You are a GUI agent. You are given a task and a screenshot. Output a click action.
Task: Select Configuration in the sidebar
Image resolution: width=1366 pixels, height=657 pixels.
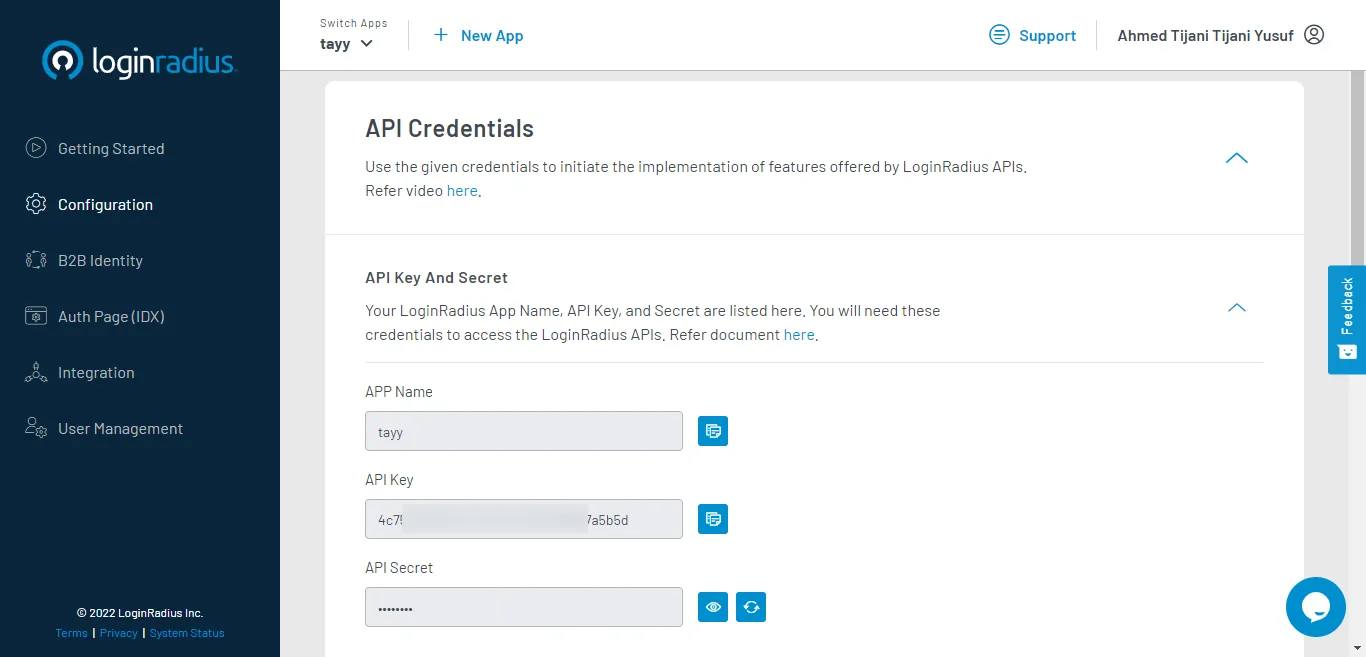click(x=104, y=204)
